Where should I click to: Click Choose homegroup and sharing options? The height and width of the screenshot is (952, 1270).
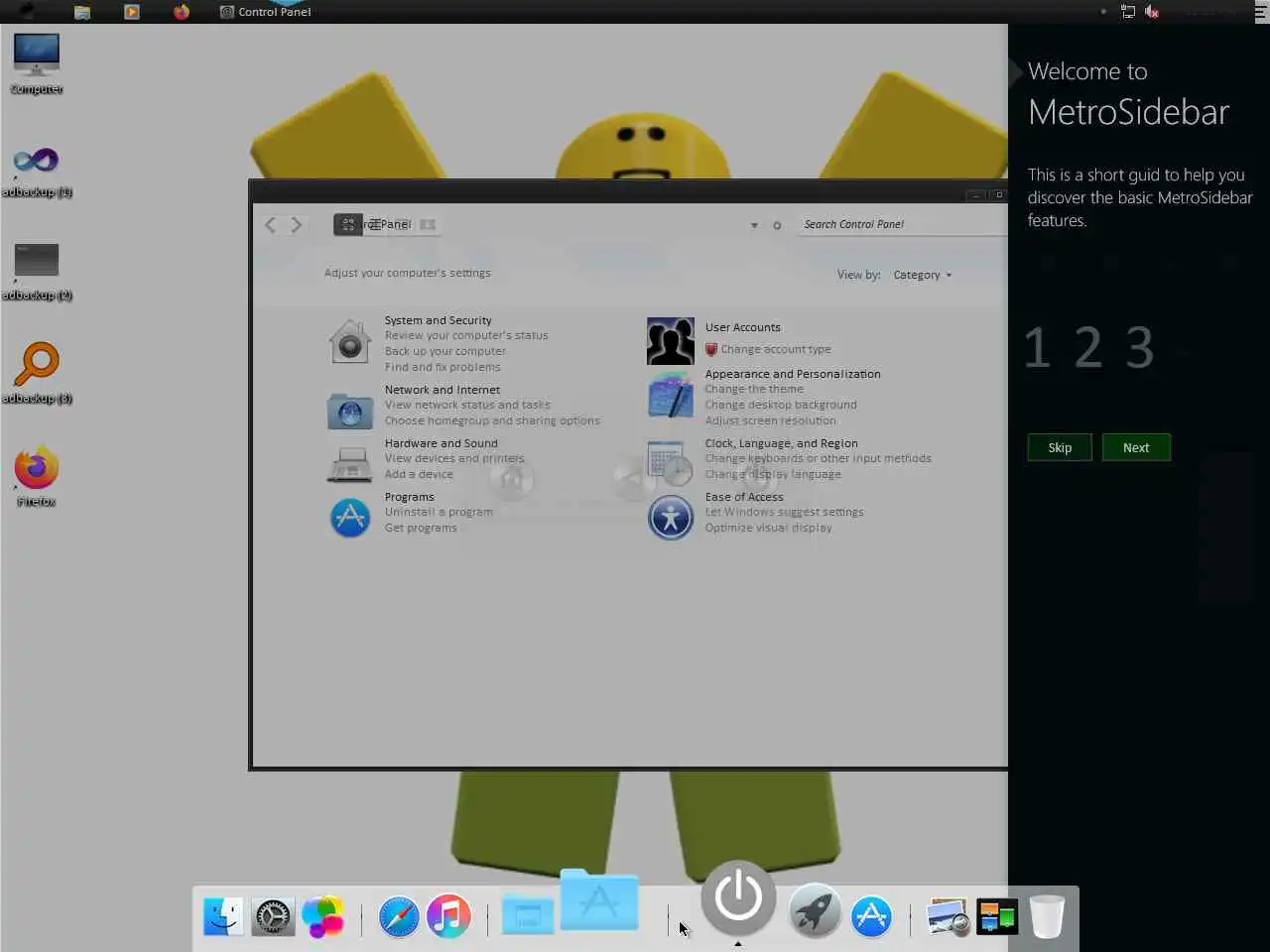[492, 420]
